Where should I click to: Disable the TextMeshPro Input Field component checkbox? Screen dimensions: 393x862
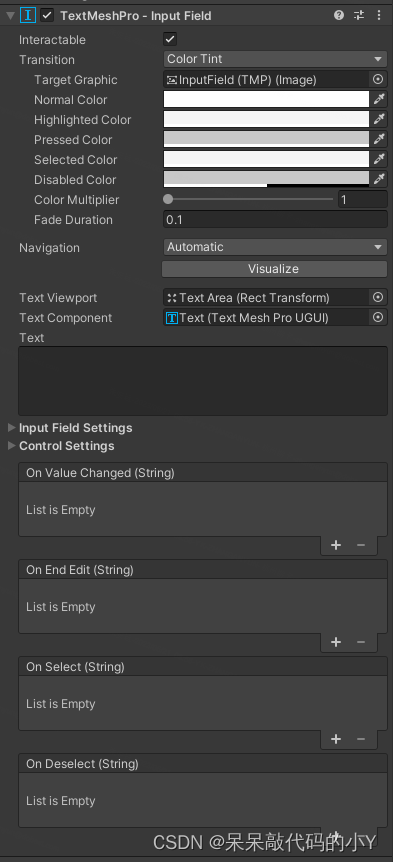tap(47, 15)
